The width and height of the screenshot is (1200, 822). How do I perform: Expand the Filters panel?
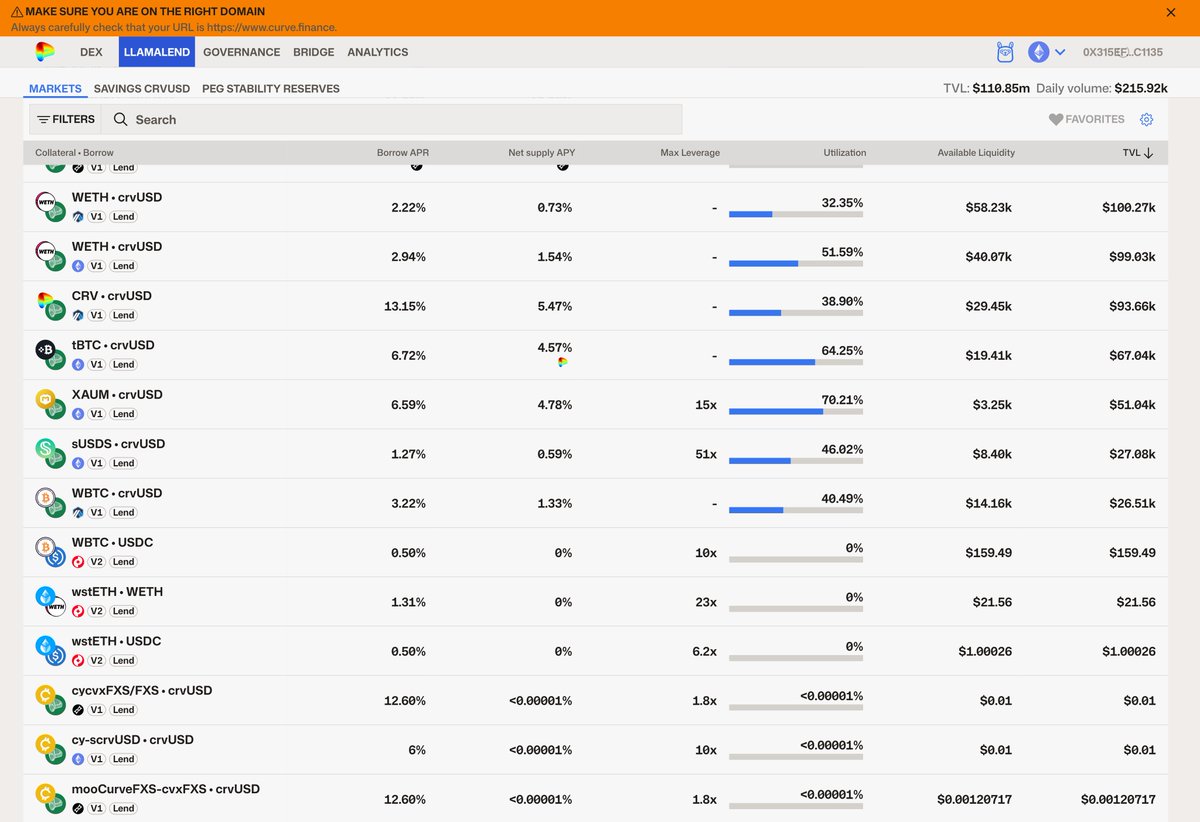(66, 119)
